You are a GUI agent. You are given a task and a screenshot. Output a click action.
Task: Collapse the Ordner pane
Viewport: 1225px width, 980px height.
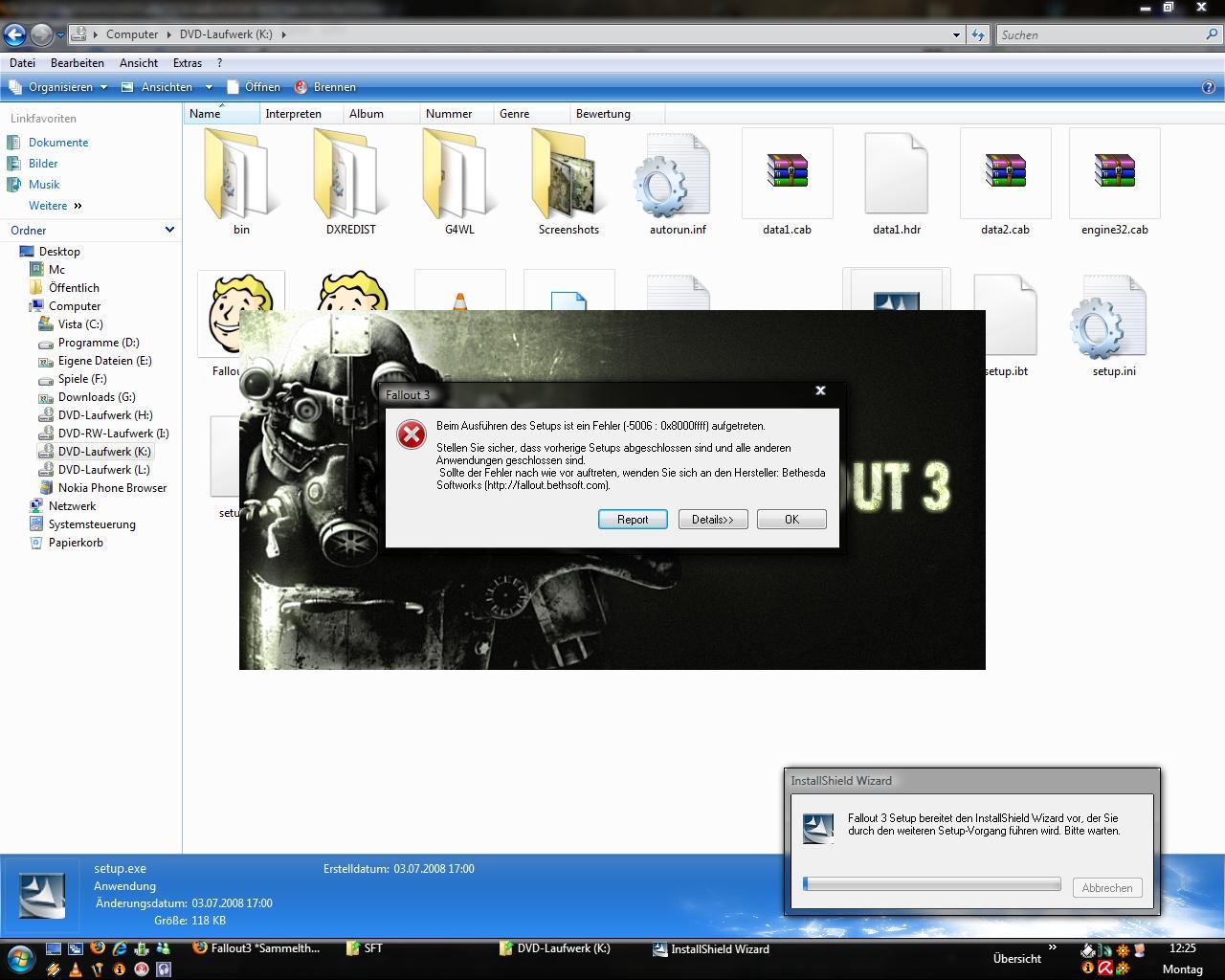[169, 230]
